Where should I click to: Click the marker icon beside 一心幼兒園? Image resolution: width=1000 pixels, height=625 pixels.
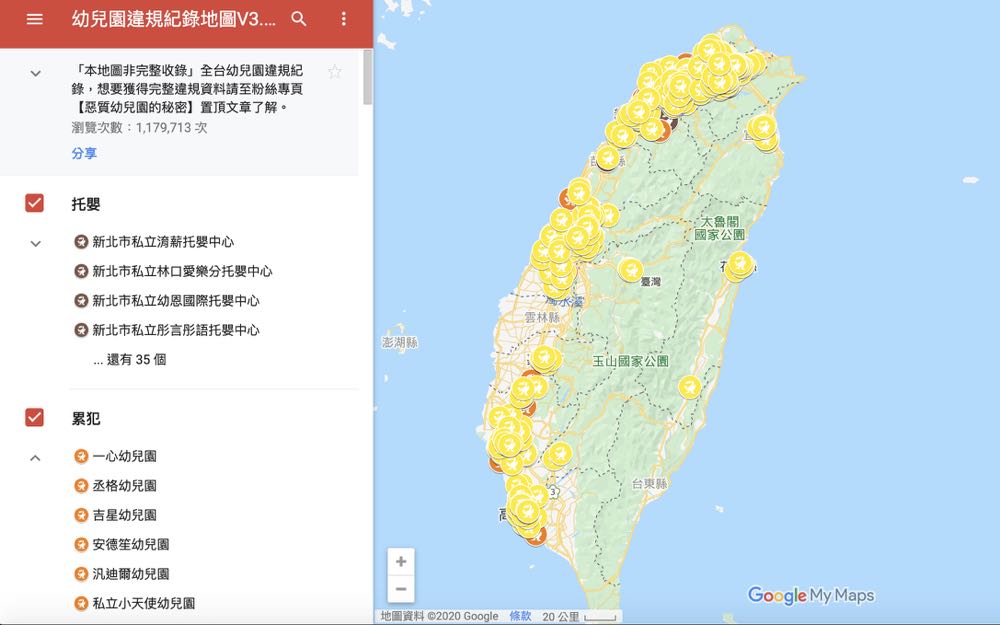coord(81,457)
